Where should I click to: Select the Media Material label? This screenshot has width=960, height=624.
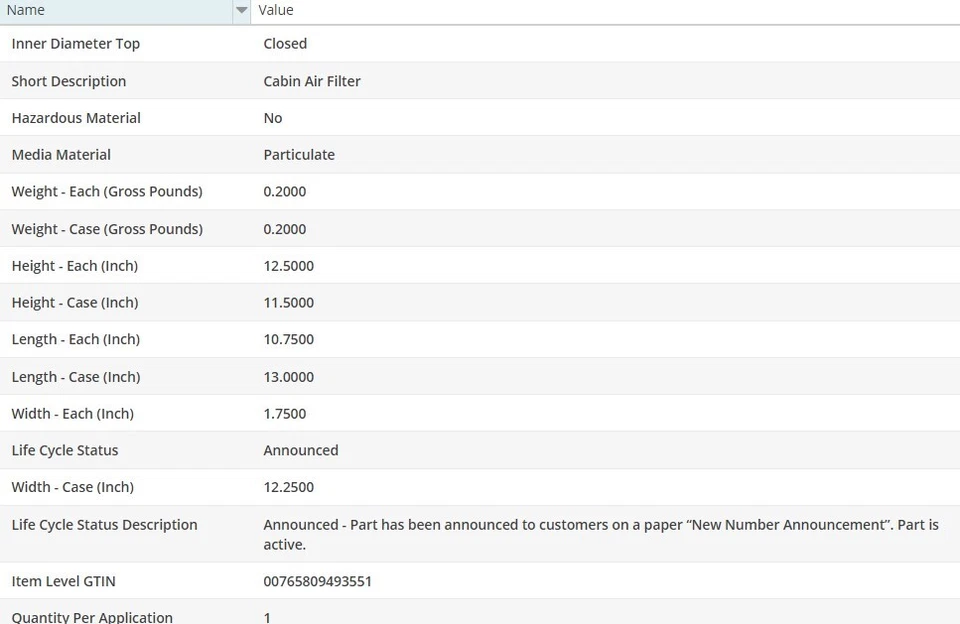tap(61, 155)
